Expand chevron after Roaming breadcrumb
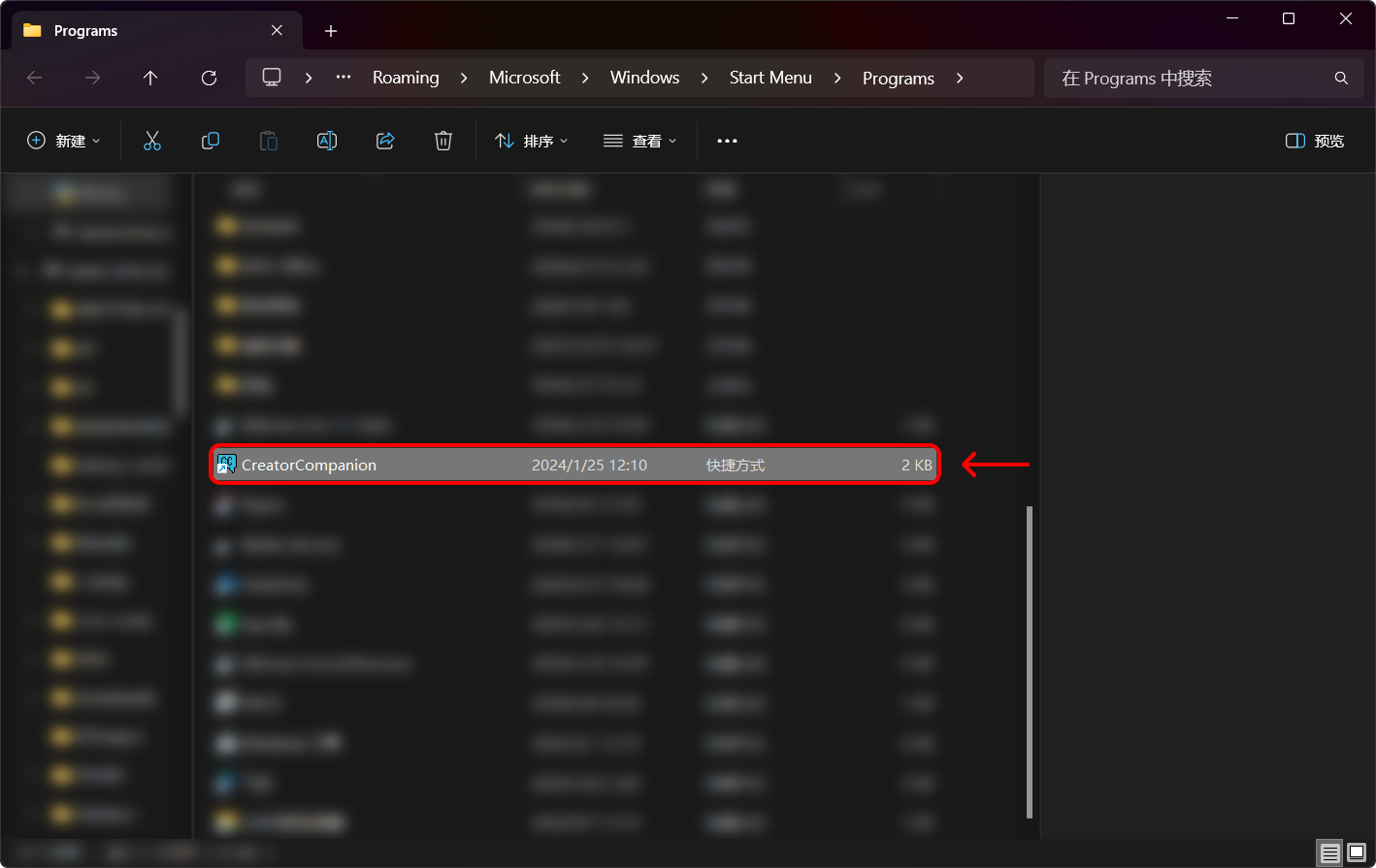1376x868 pixels. [464, 78]
